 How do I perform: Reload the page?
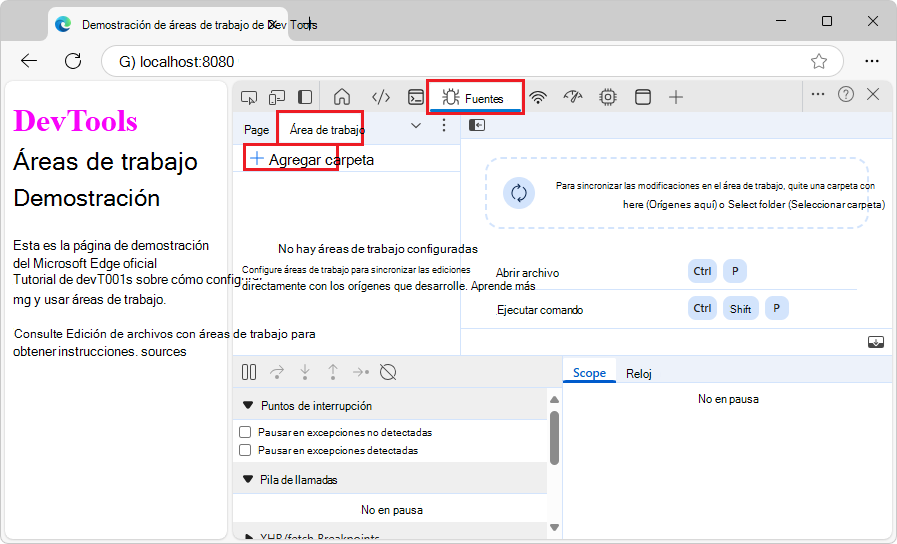73,61
